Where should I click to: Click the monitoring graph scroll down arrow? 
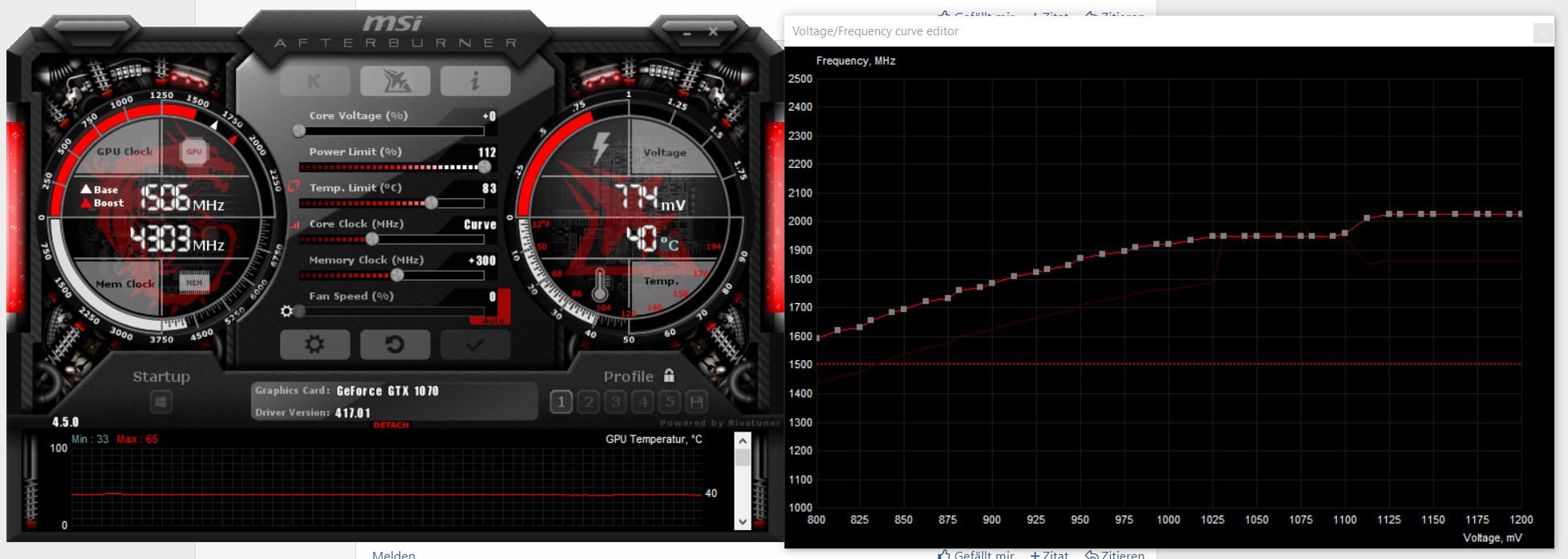[x=743, y=521]
